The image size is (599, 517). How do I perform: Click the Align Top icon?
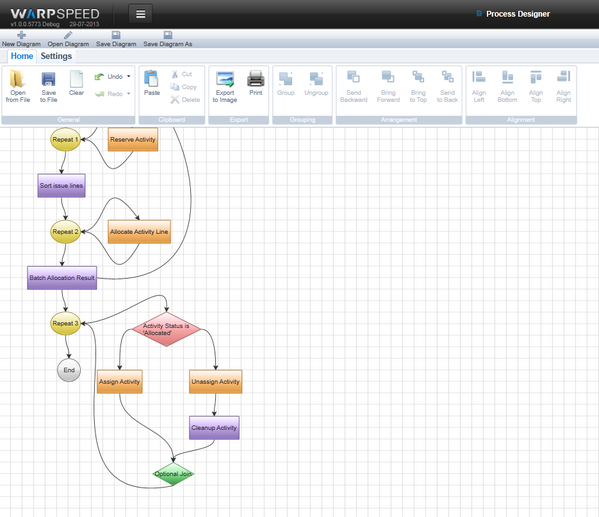(x=536, y=77)
